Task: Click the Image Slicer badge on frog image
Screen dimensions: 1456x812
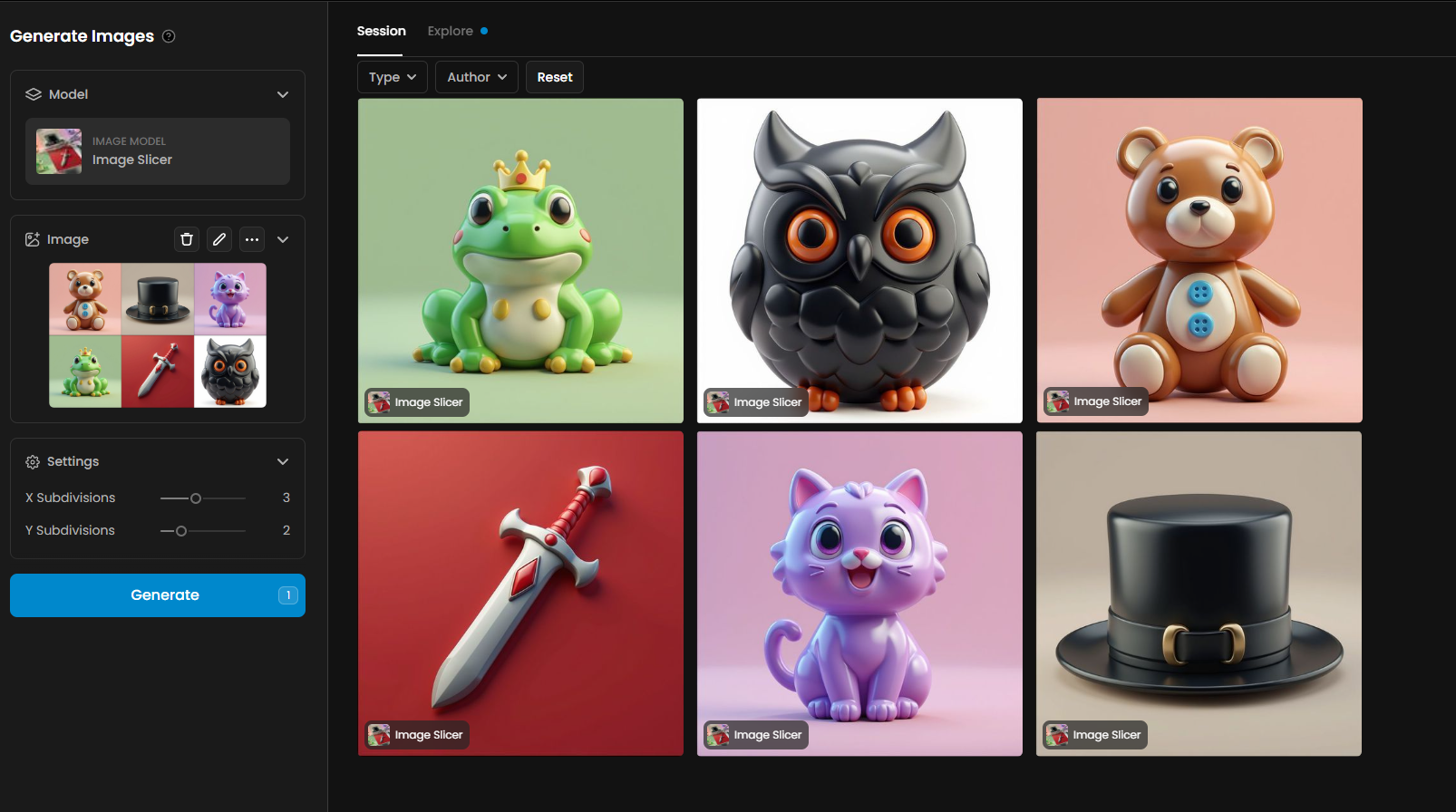Action: (x=417, y=402)
